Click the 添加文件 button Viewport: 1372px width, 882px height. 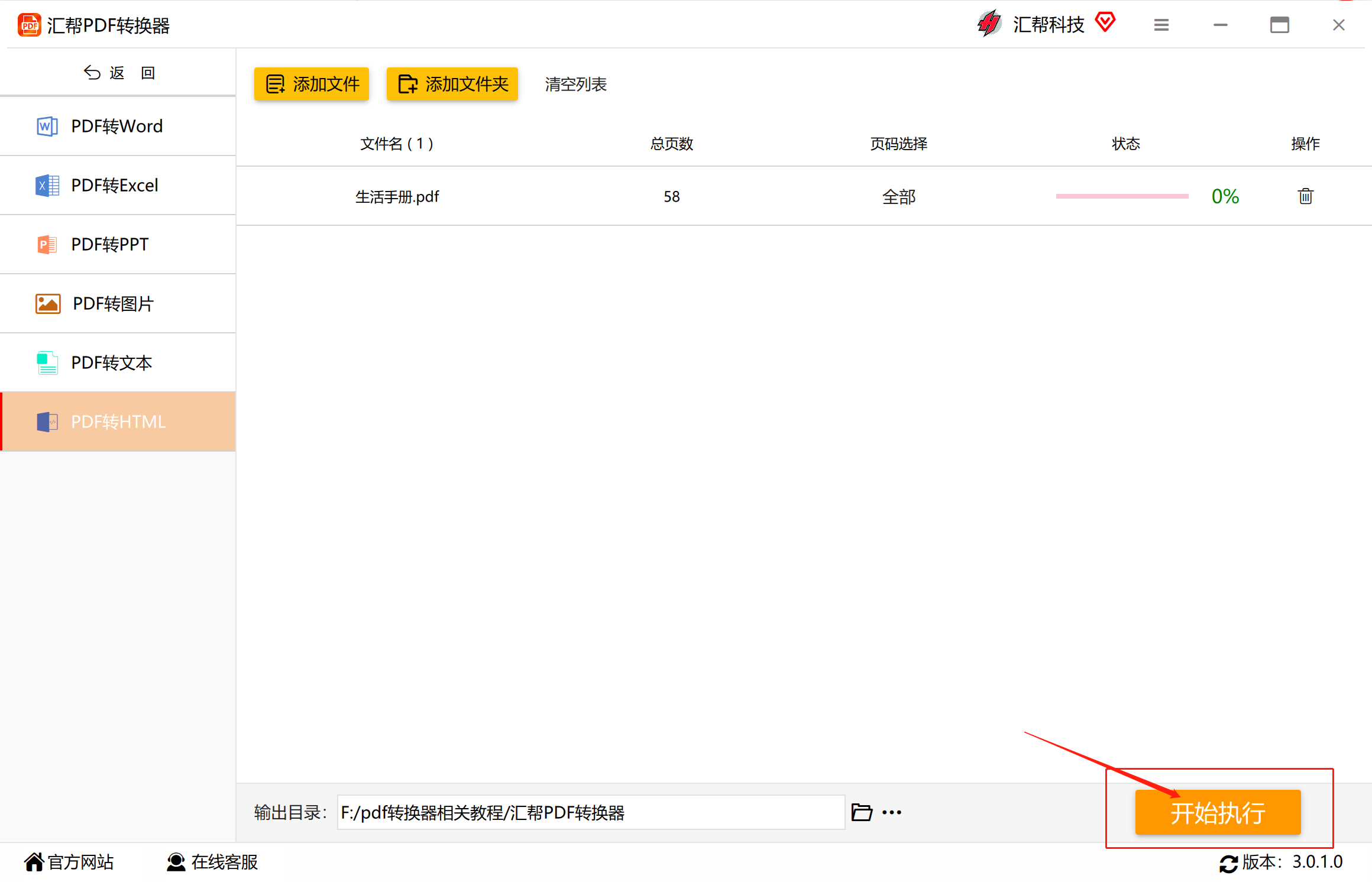point(312,84)
